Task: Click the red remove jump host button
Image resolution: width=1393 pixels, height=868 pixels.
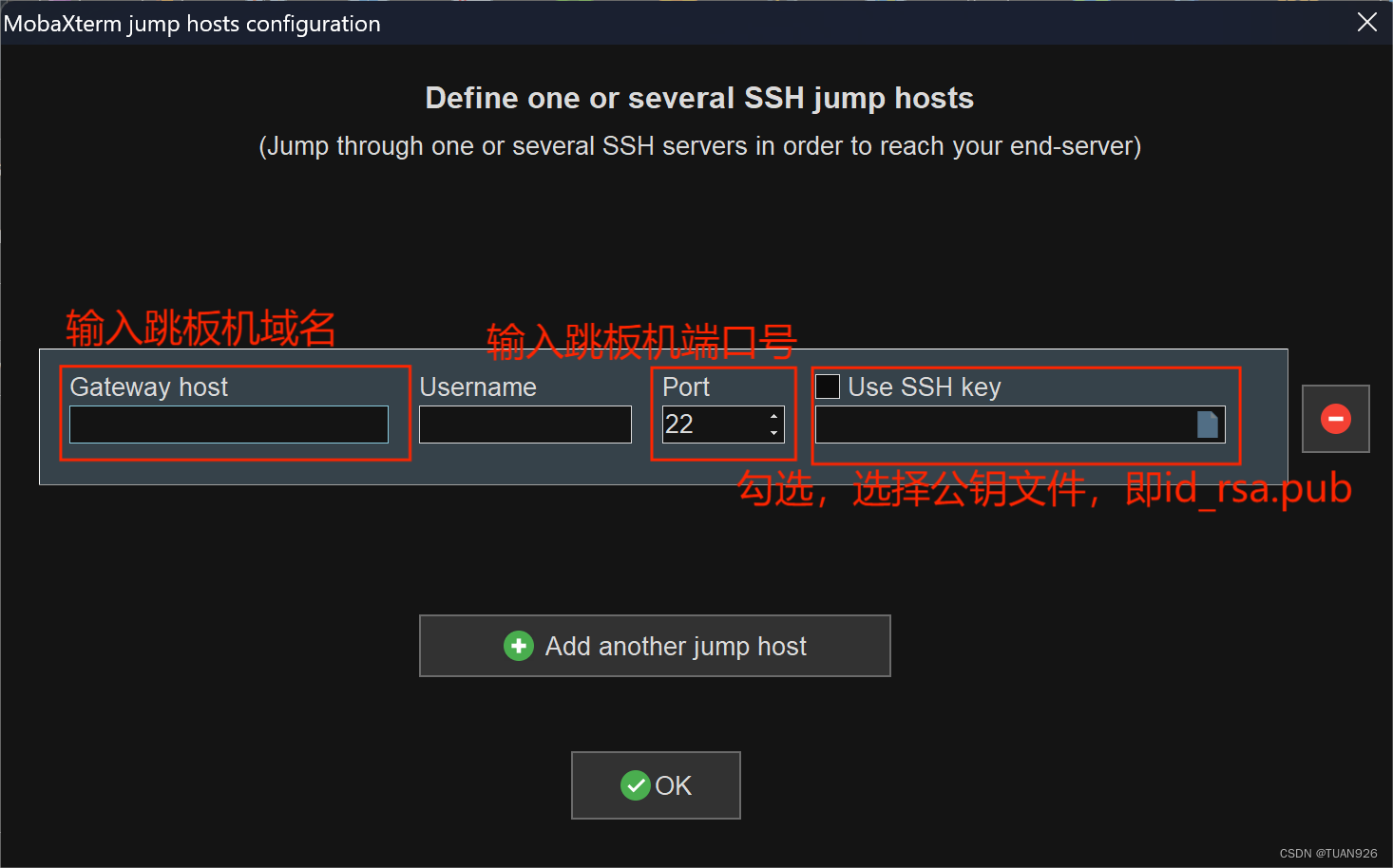Action: coord(1335,419)
